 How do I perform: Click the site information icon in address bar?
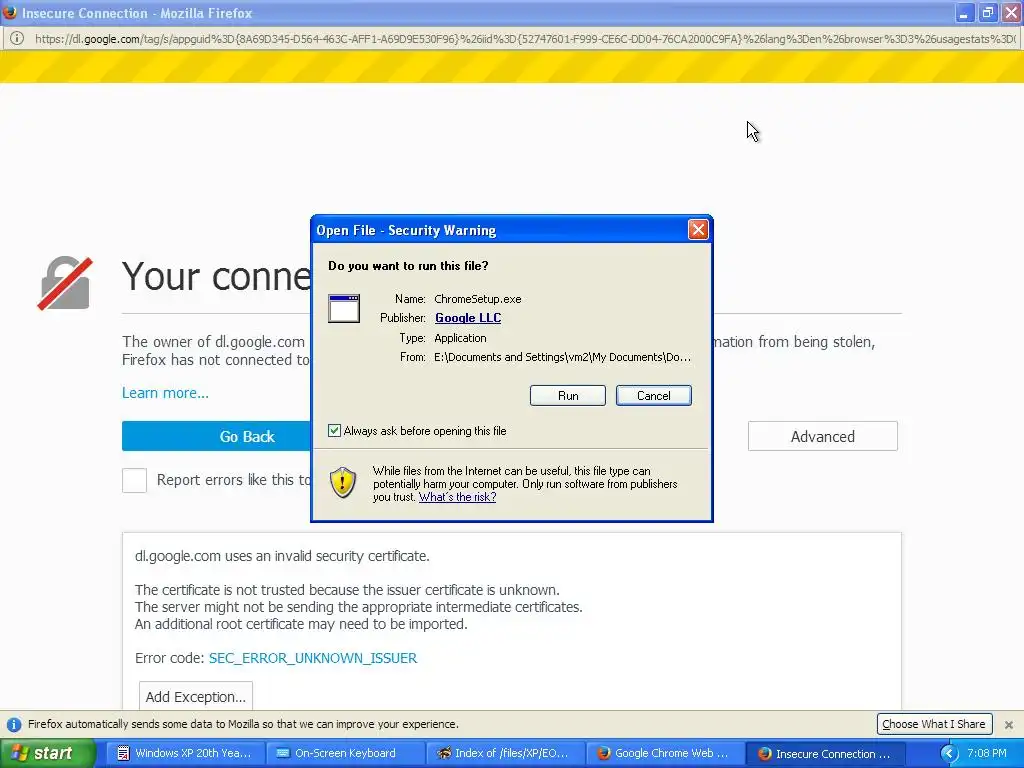[x=17, y=39]
